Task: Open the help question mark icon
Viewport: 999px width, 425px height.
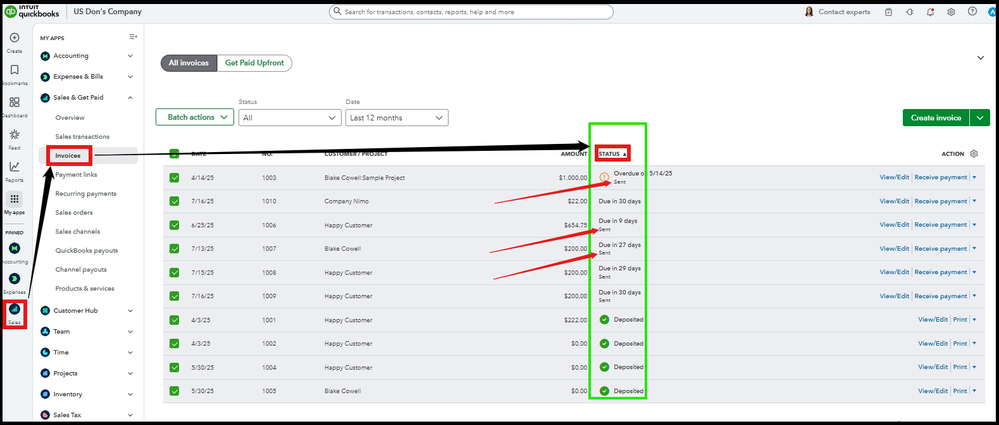Action: coord(972,11)
